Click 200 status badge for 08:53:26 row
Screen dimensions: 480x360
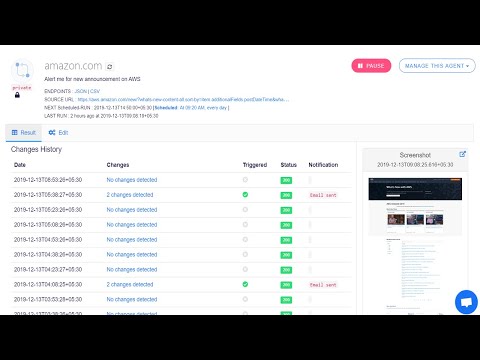[286, 180]
